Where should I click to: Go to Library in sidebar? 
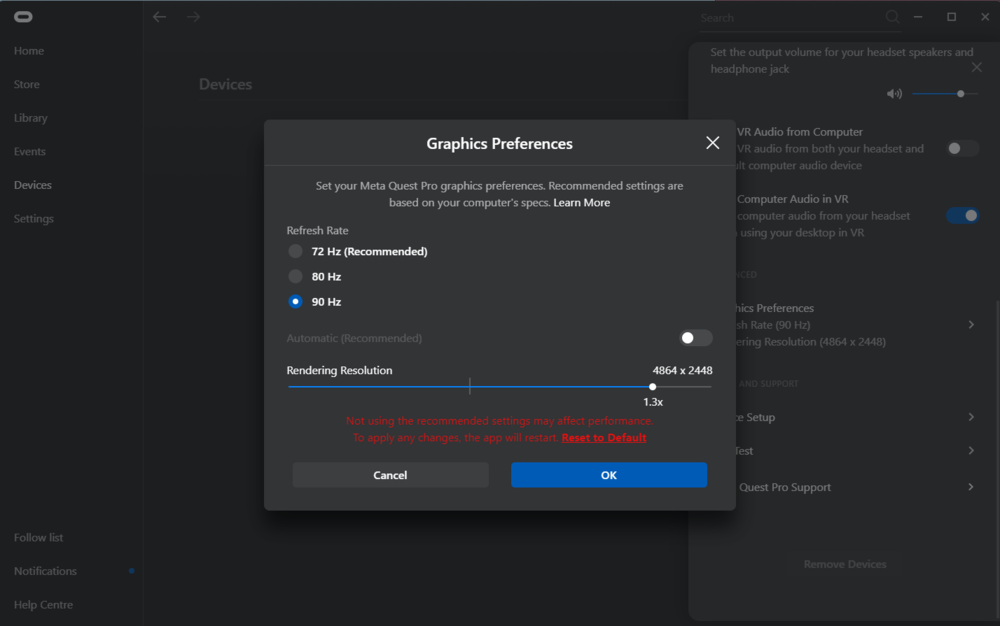(31, 118)
